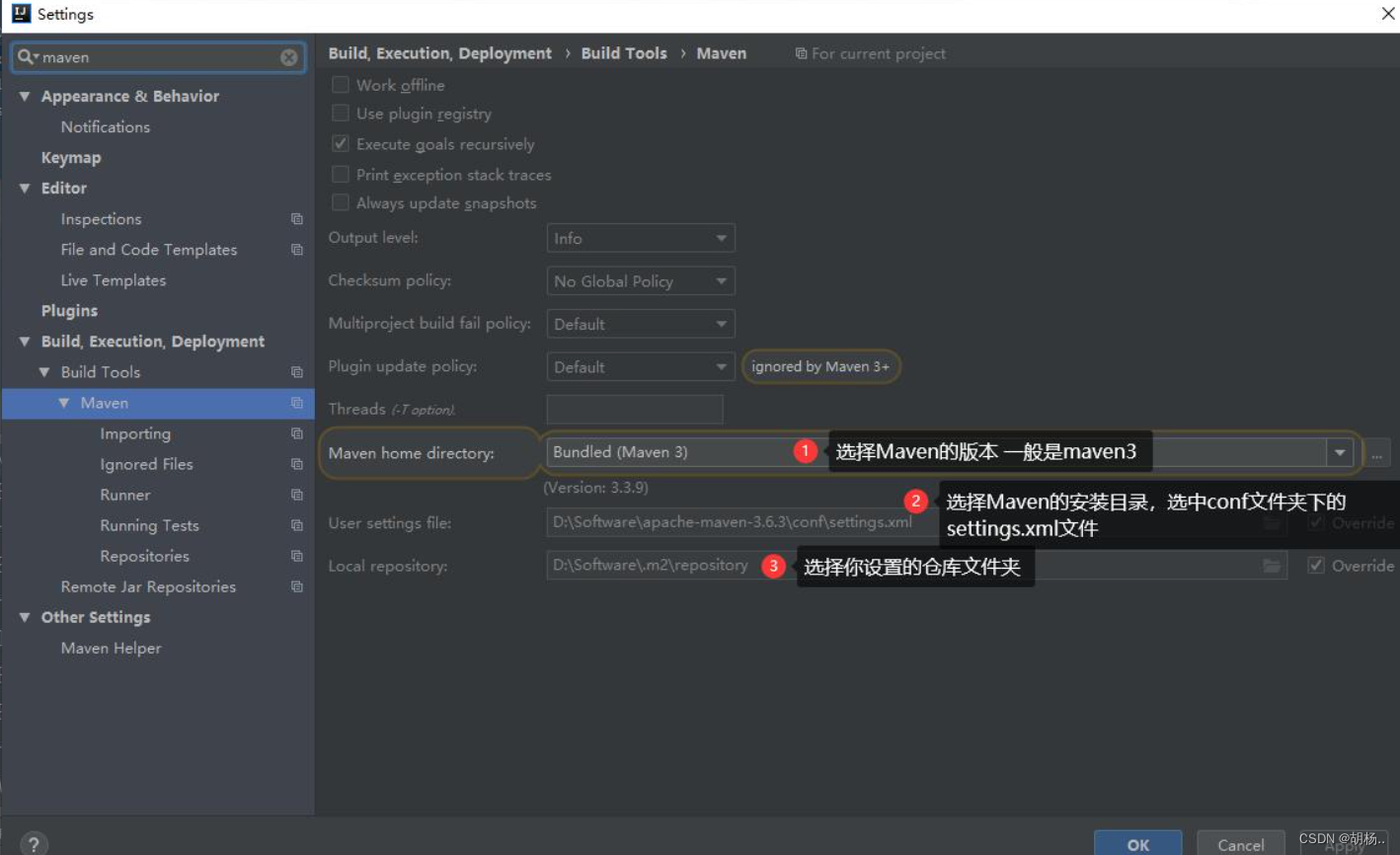Select Runner under Maven
This screenshot has height=855, width=1400.
tap(125, 495)
